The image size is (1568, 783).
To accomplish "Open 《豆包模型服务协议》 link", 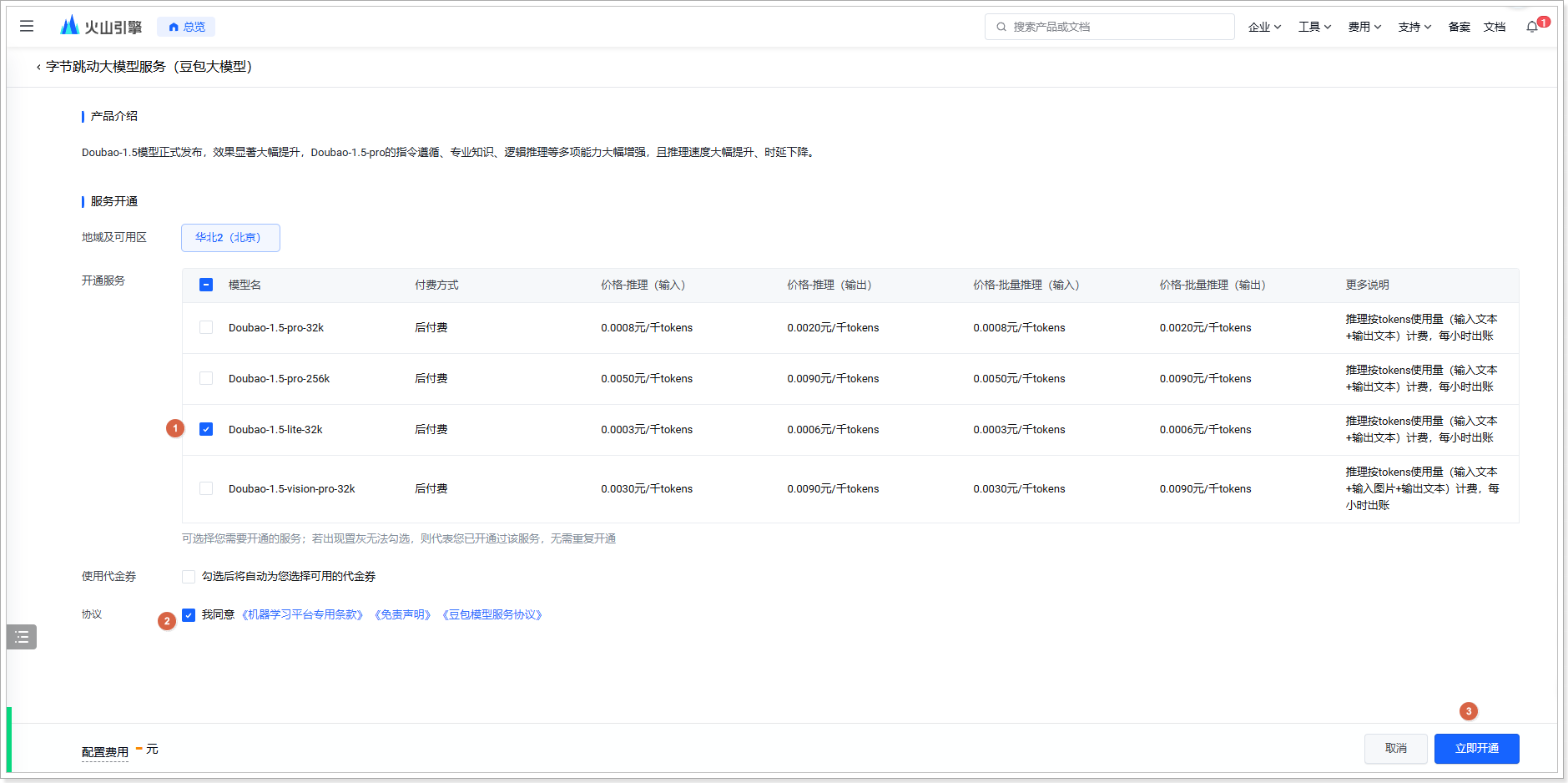I will pyautogui.click(x=492, y=615).
